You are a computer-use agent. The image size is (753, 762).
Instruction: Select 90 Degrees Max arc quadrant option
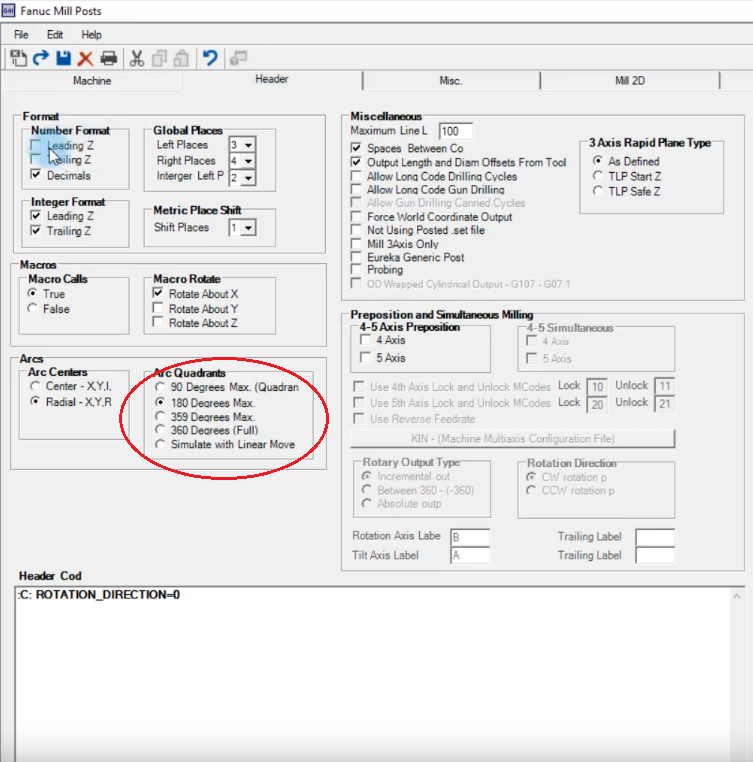(160, 387)
